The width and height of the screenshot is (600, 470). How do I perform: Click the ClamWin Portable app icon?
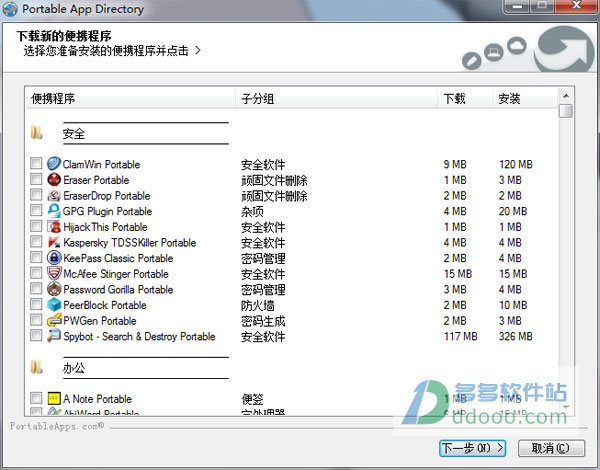click(x=54, y=163)
